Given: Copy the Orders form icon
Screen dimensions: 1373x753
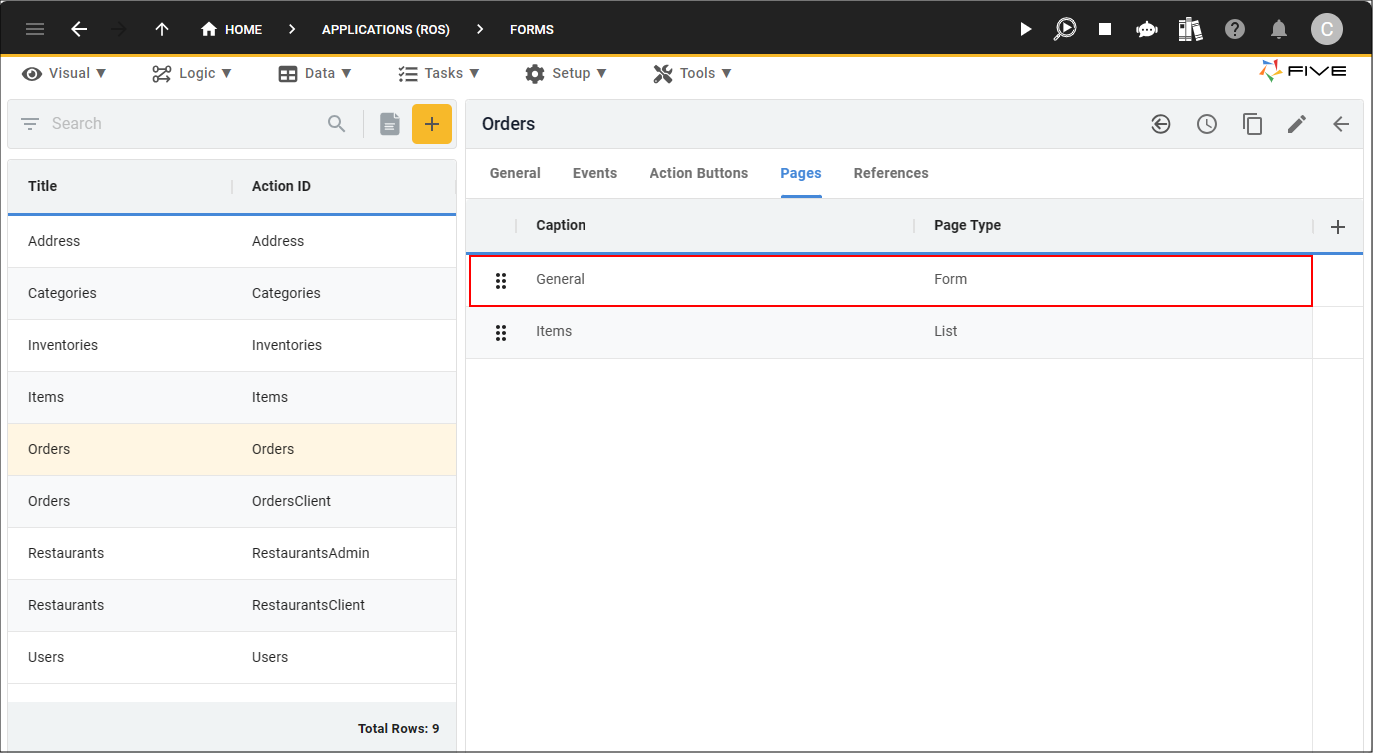Looking at the screenshot, I should (1252, 124).
